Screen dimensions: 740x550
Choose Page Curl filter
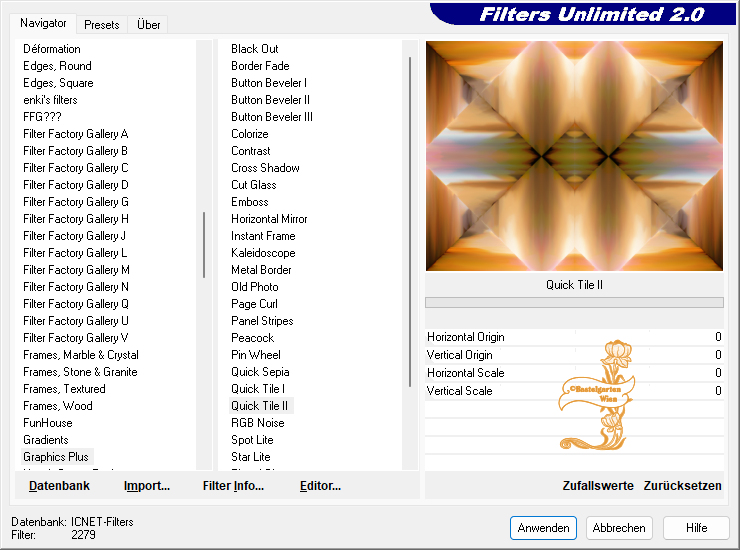click(x=254, y=304)
